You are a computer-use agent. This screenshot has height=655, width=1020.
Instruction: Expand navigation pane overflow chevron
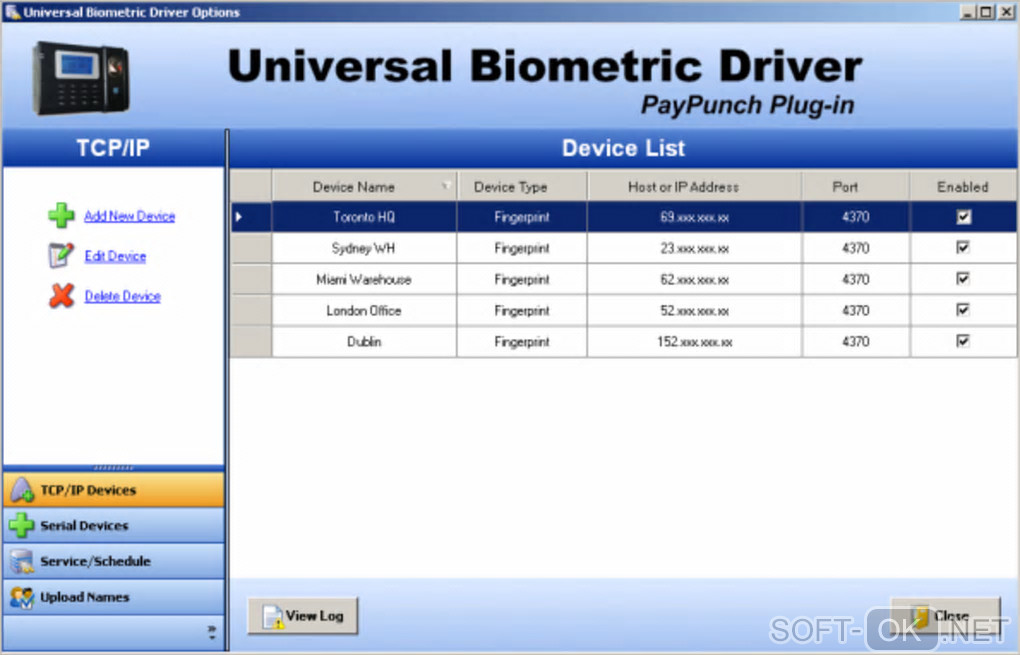(211, 632)
